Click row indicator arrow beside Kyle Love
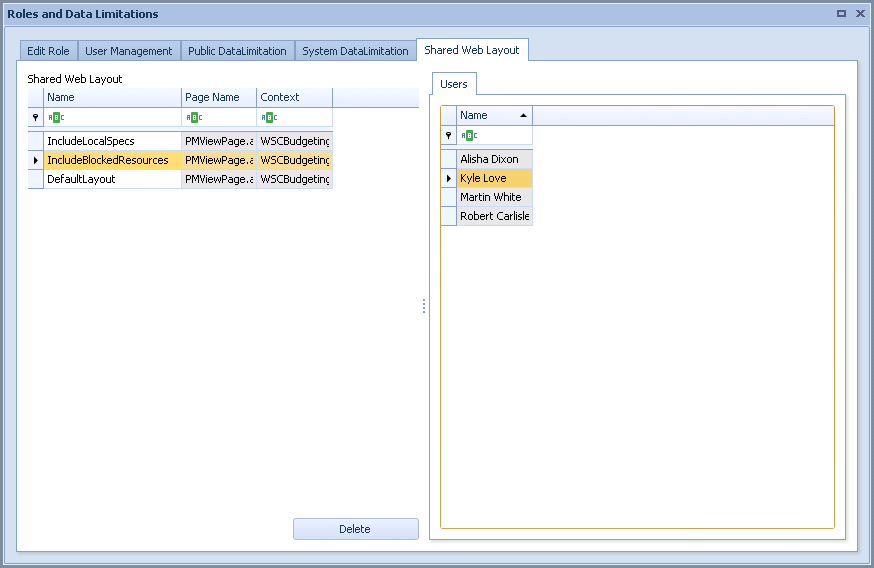This screenshot has width=874, height=568. 448,178
